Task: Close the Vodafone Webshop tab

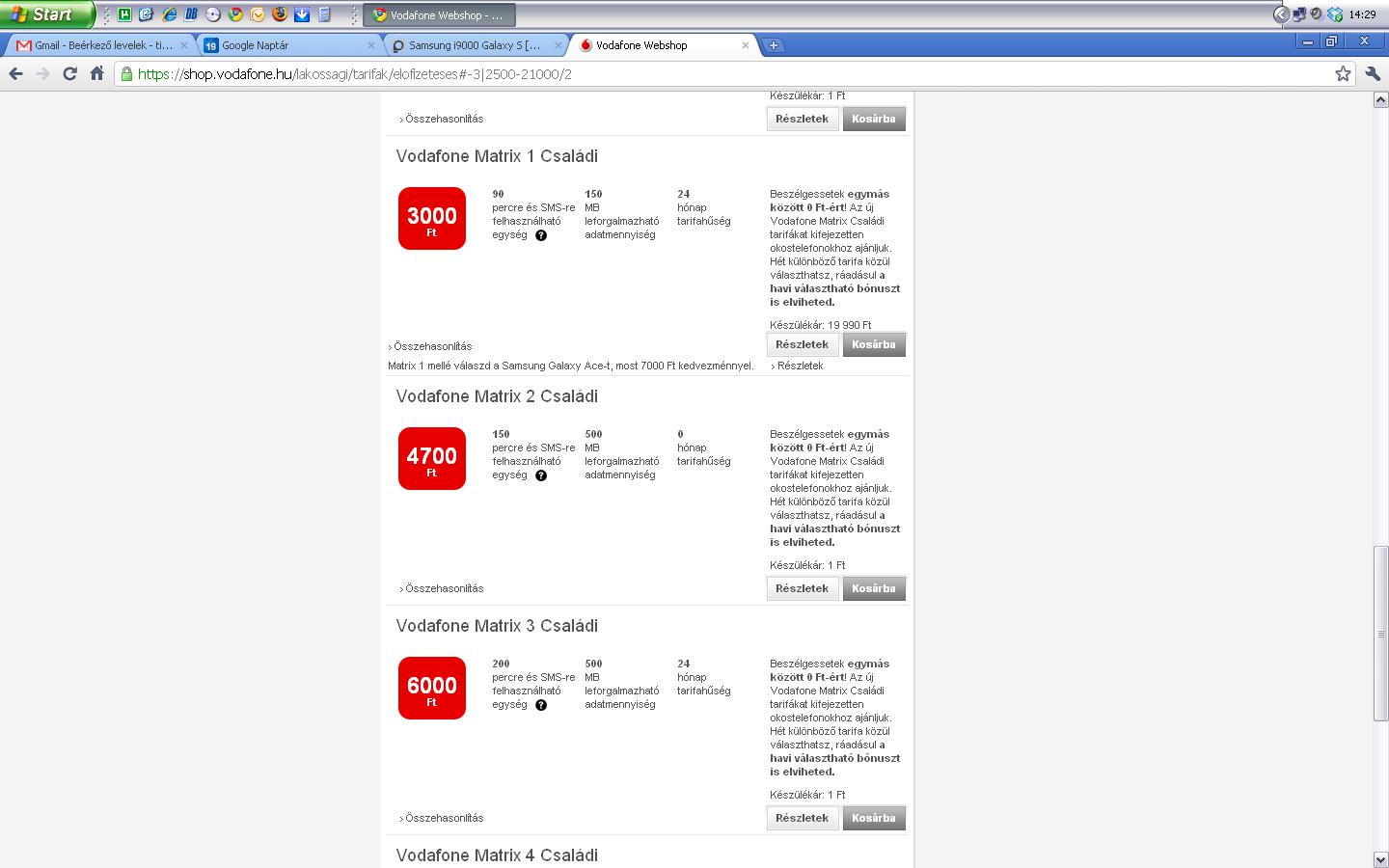Action: coord(745,45)
